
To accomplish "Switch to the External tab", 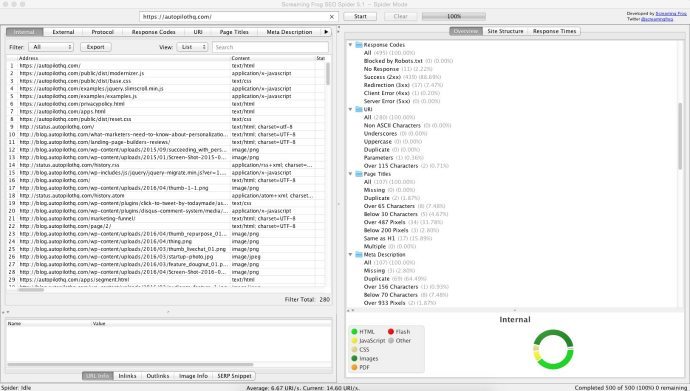I will point(63,32).
